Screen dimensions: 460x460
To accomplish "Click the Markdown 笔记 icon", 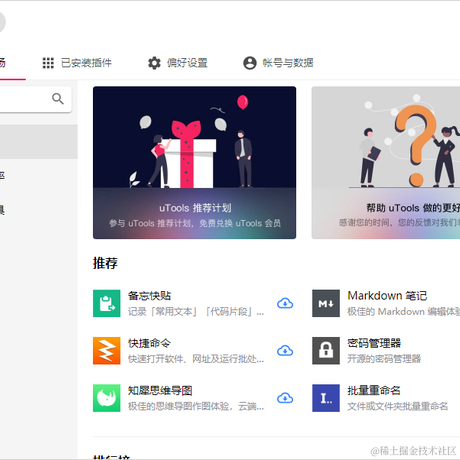I will (326, 303).
